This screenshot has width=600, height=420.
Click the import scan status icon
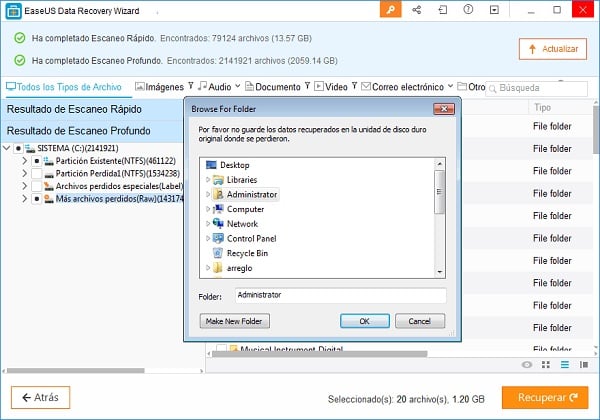point(443,10)
